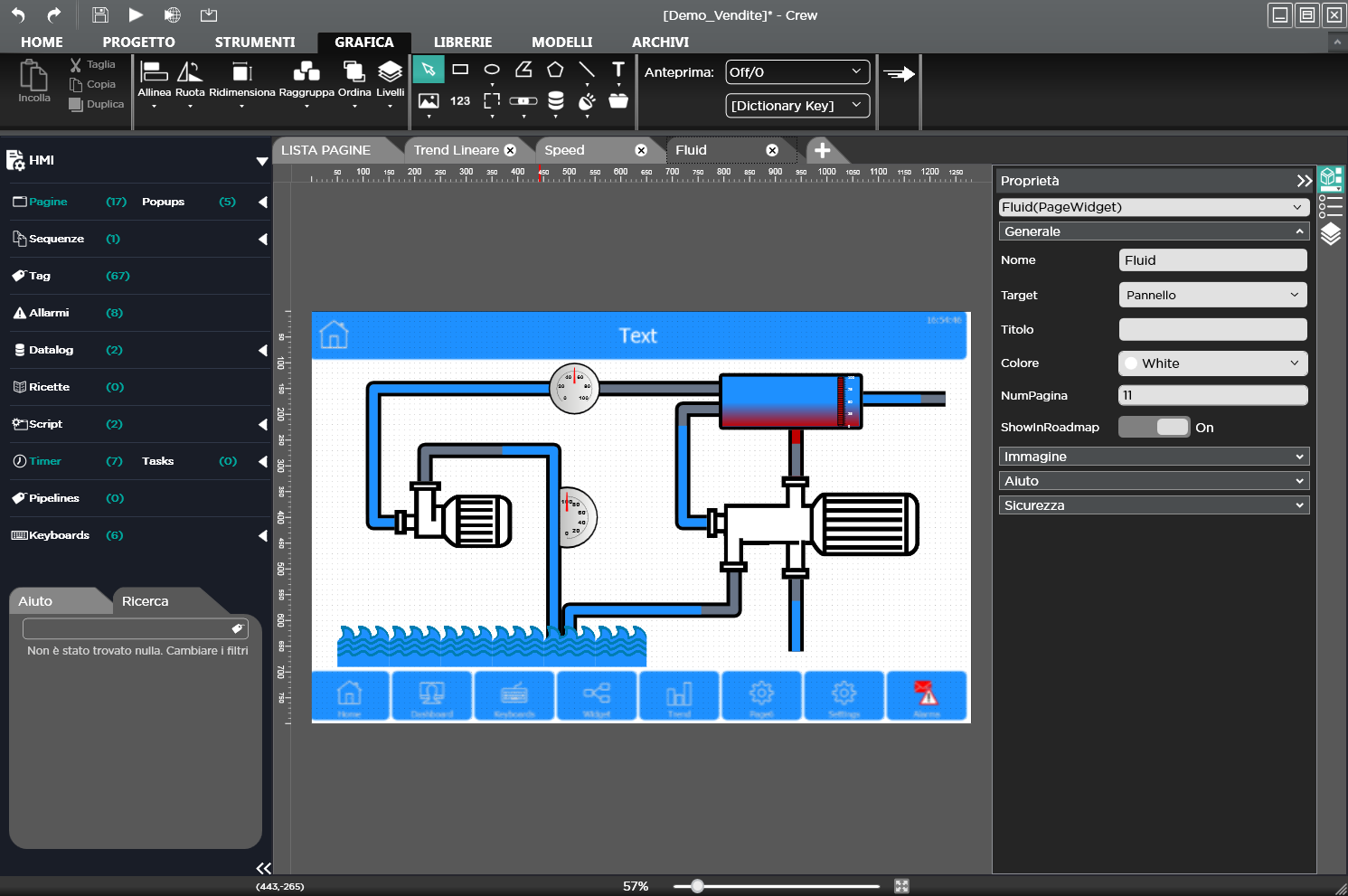The width and height of the screenshot is (1348, 896).
Task: Expand the Sequenze list arrow
Action: click(263, 239)
